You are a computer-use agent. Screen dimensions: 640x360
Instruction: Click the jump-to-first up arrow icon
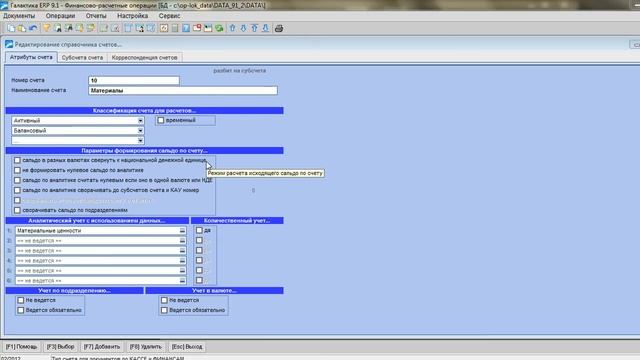click(x=254, y=28)
